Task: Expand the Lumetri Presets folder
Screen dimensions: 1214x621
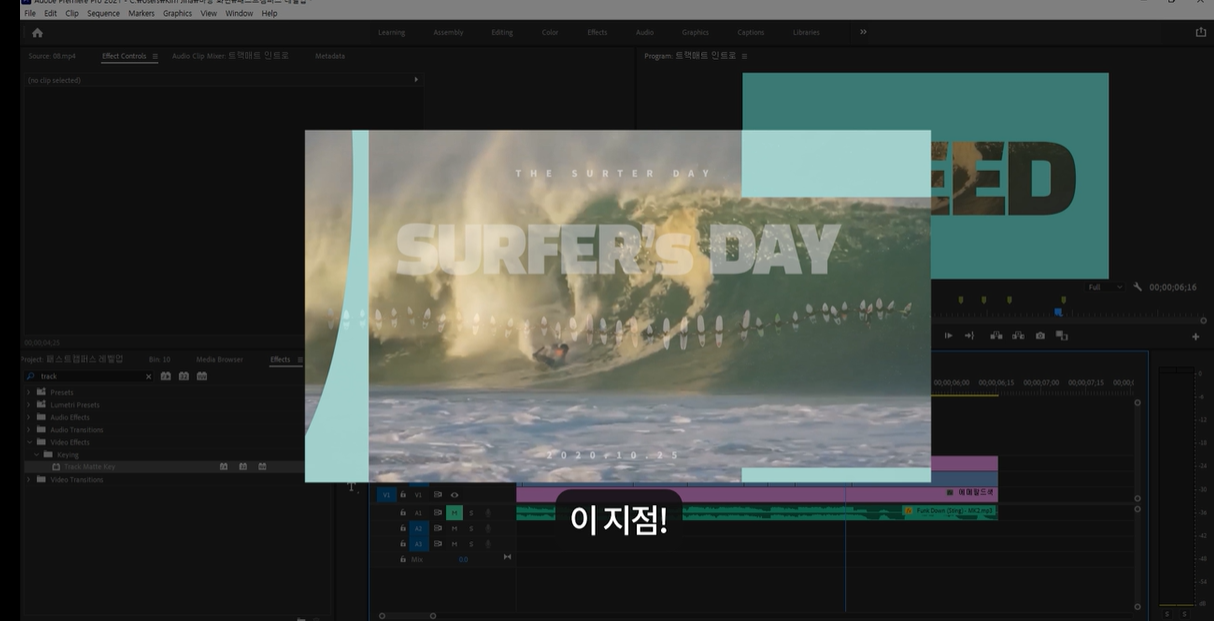Action: 28,405
